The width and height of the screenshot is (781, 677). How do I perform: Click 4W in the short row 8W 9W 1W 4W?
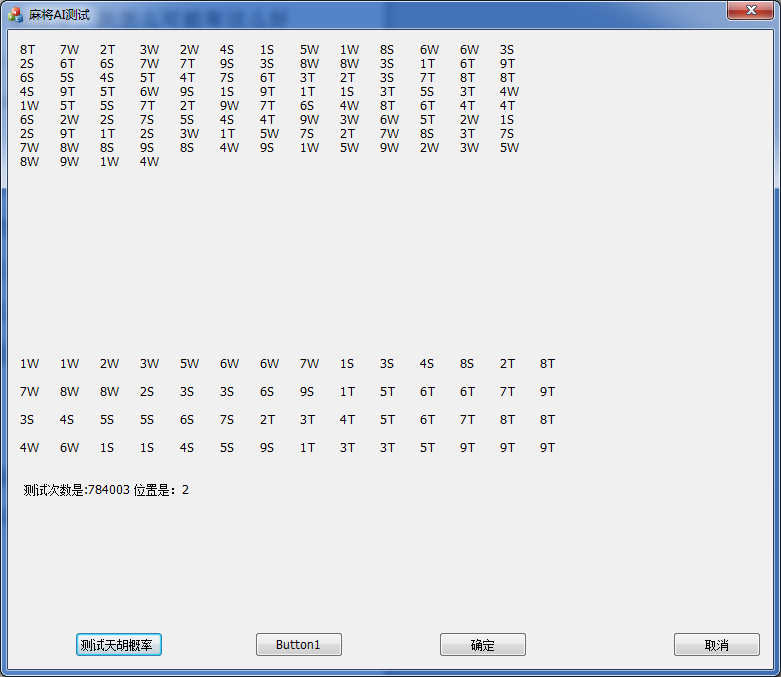coord(149,161)
